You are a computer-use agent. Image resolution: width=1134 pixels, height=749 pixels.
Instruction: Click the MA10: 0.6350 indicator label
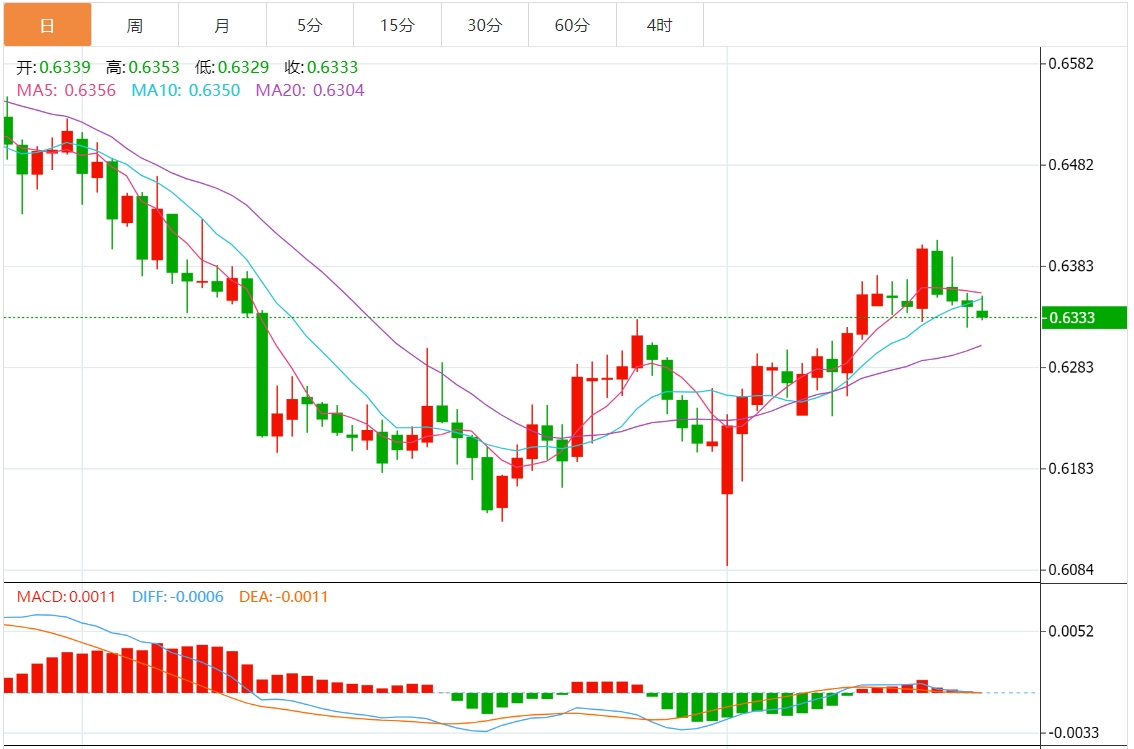coord(186,90)
